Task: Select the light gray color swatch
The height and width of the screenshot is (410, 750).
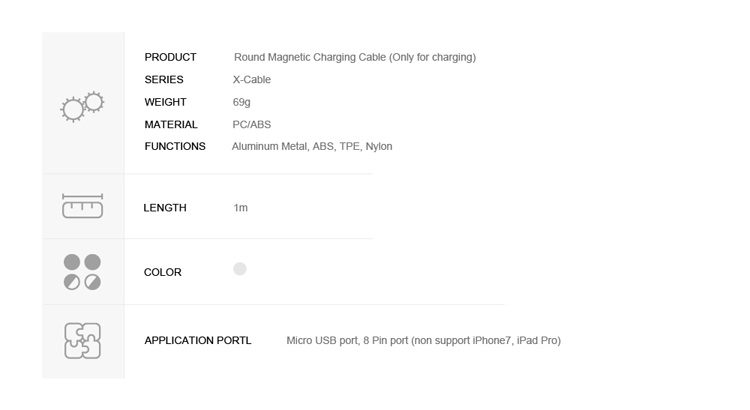Action: [240, 269]
